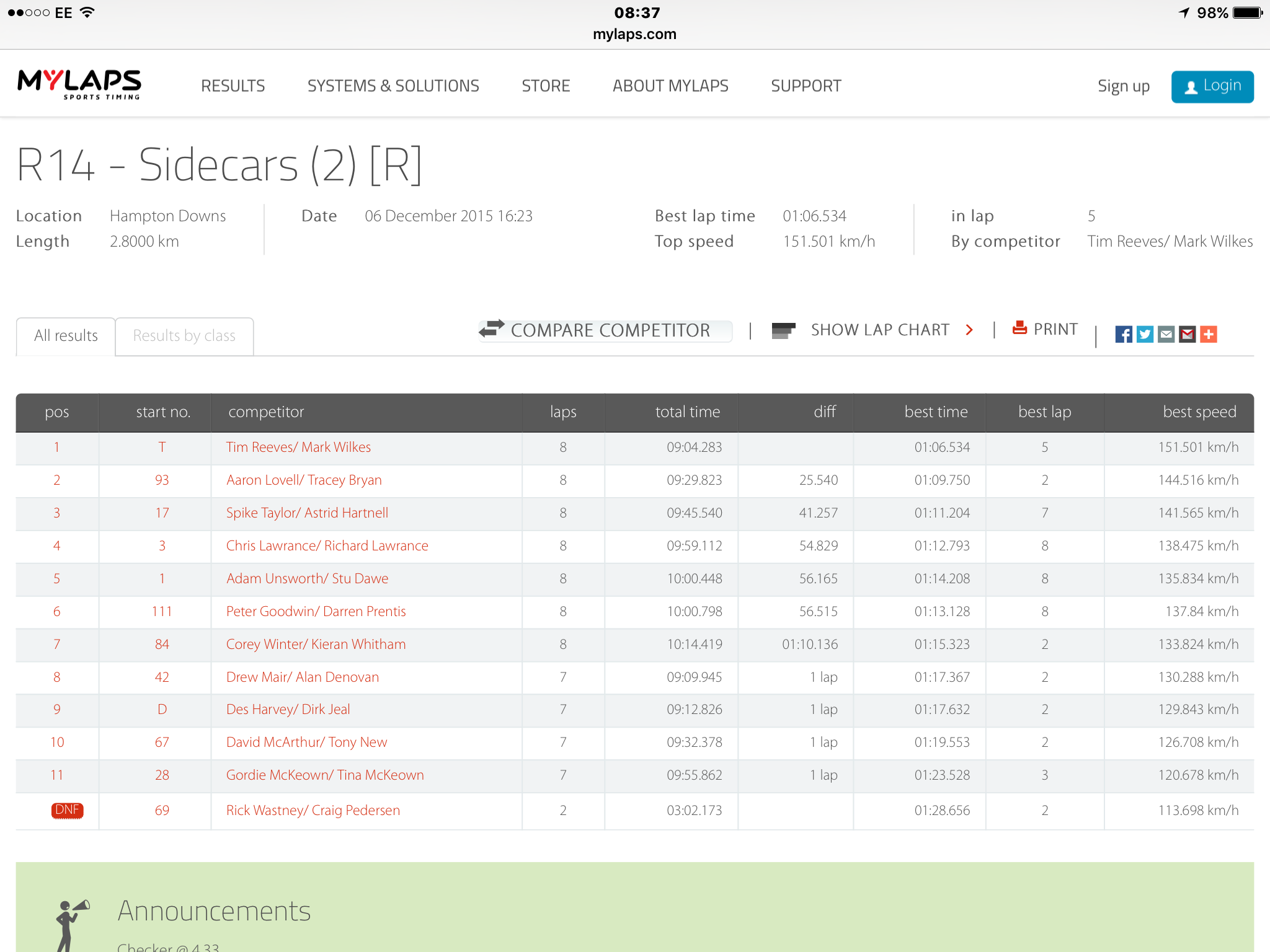Expand the show lap chart red chevron

coord(969,330)
